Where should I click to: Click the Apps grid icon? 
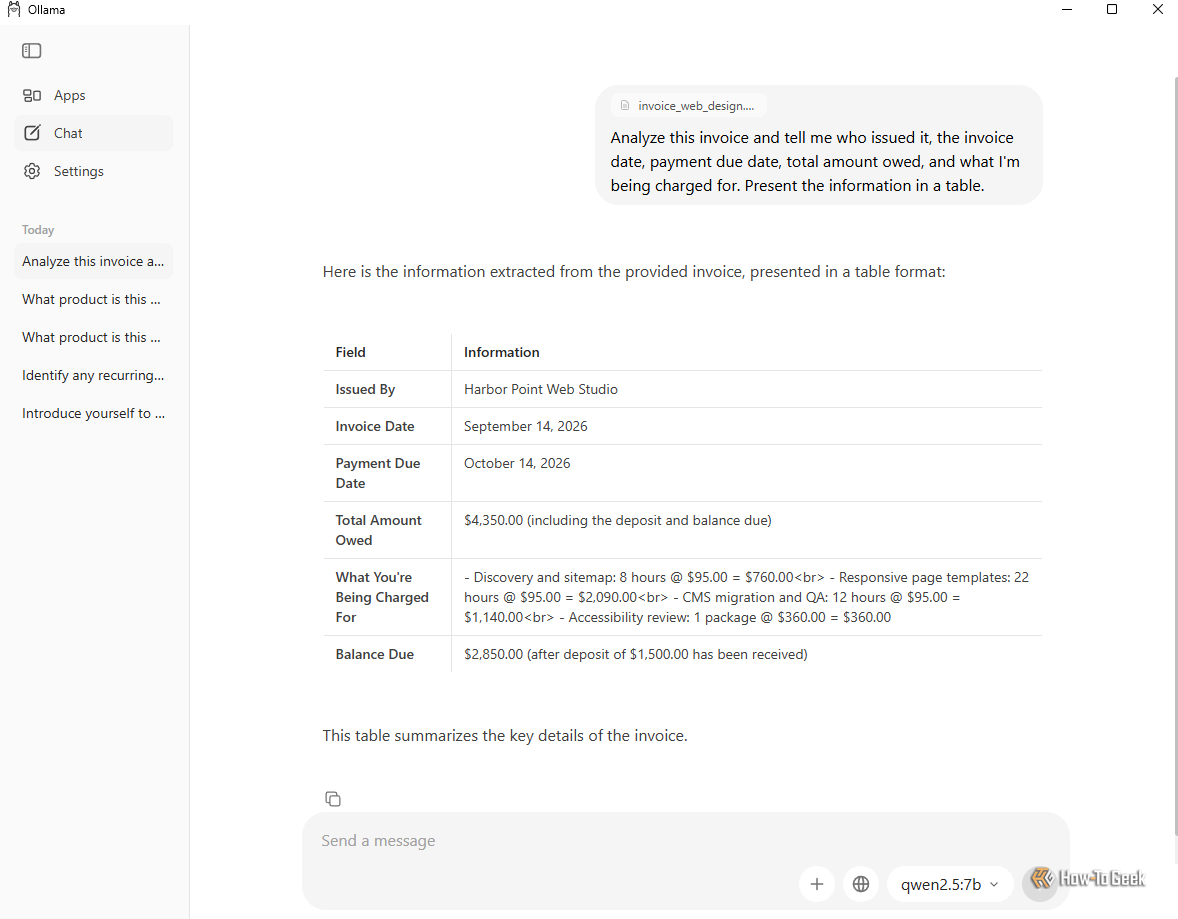tap(32, 95)
